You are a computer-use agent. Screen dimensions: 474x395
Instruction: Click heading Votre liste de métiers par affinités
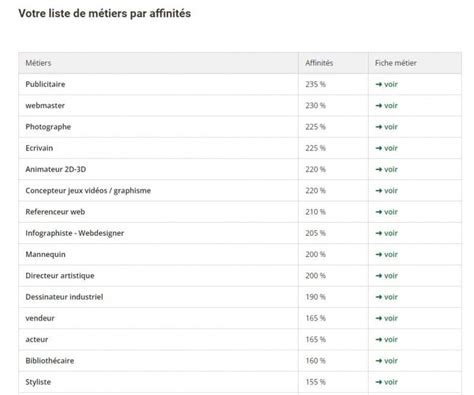105,14
